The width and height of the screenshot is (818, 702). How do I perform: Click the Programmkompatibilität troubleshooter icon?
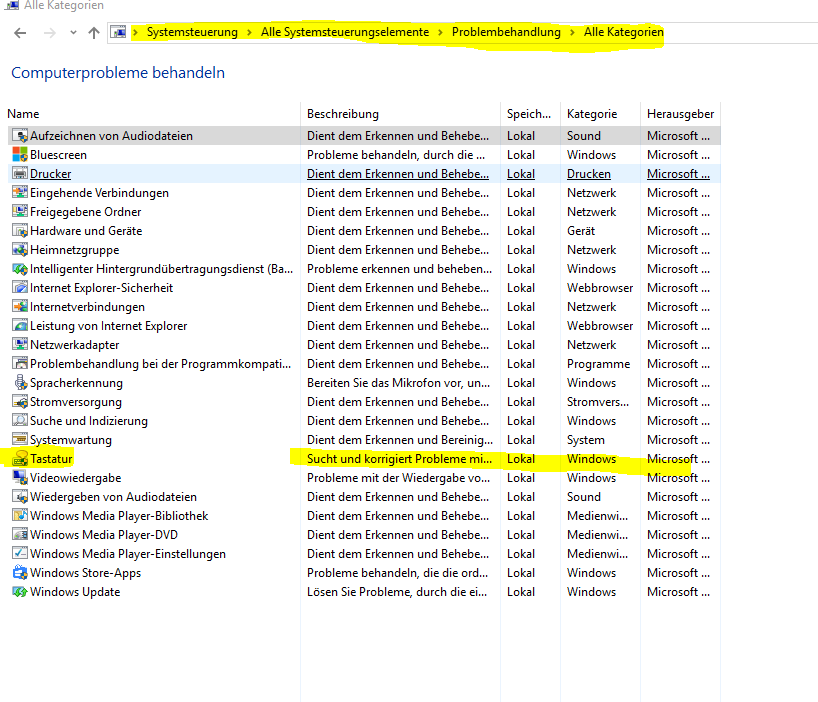(20, 364)
